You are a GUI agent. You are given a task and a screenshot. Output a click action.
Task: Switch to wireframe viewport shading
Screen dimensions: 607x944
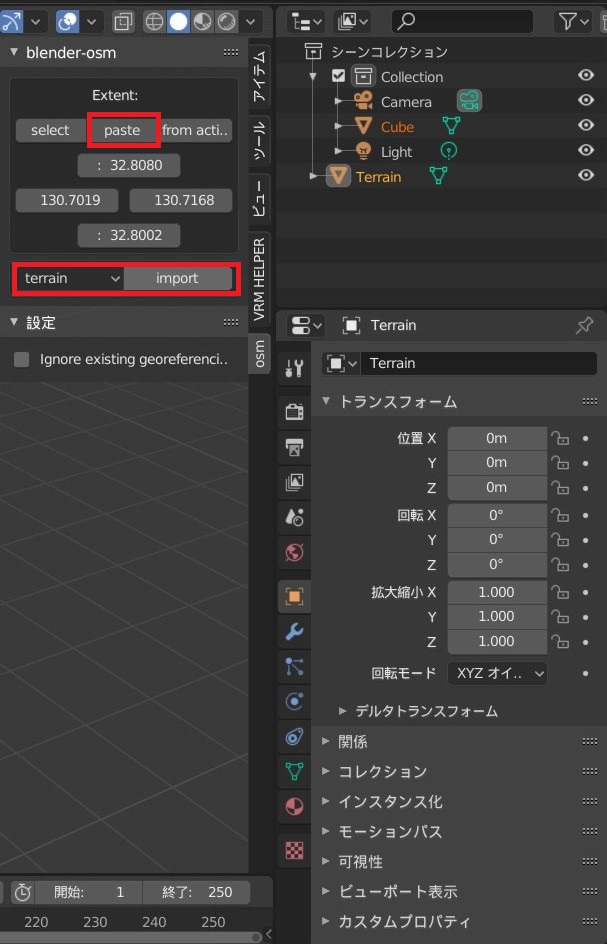point(154,22)
